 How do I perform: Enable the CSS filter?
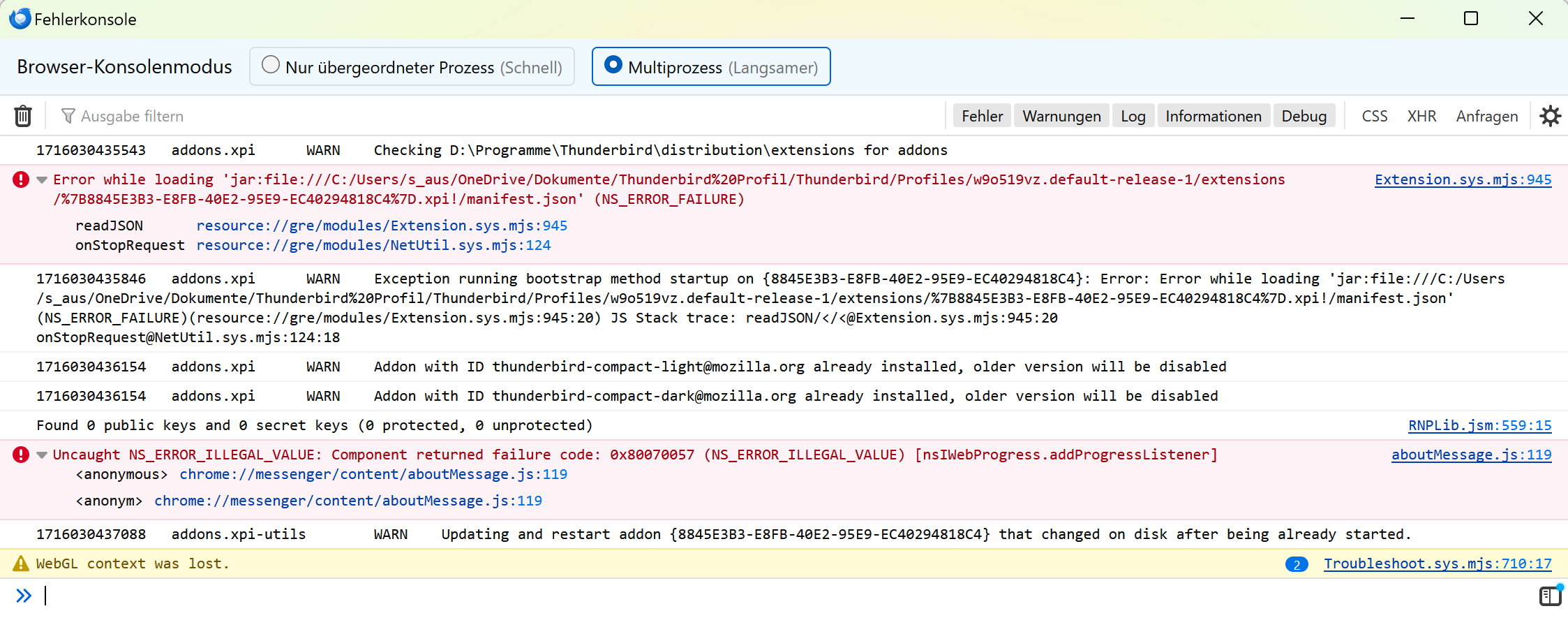pos(1374,116)
